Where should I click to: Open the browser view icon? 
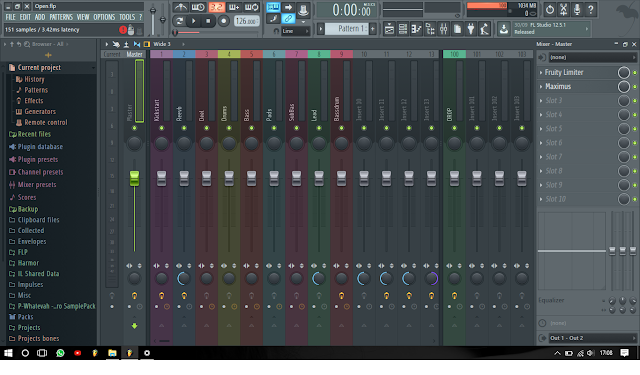(430, 29)
